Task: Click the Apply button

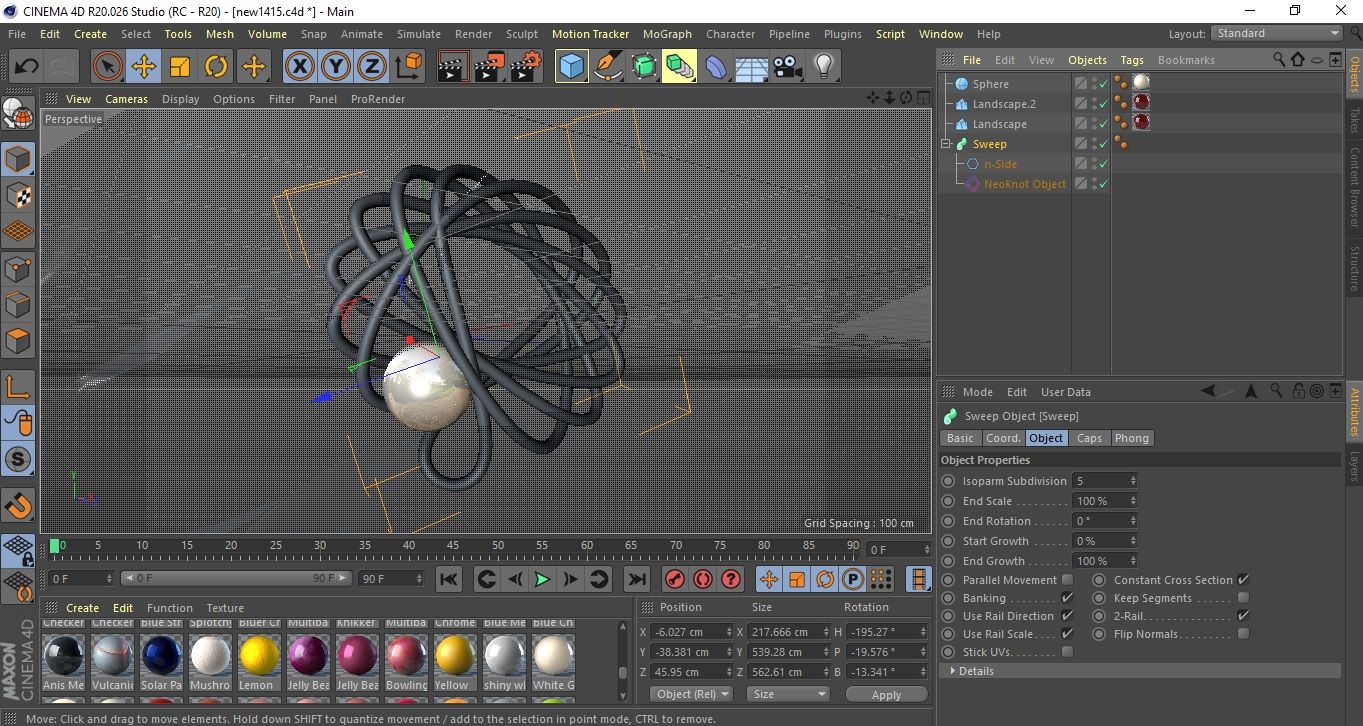Action: tap(886, 694)
